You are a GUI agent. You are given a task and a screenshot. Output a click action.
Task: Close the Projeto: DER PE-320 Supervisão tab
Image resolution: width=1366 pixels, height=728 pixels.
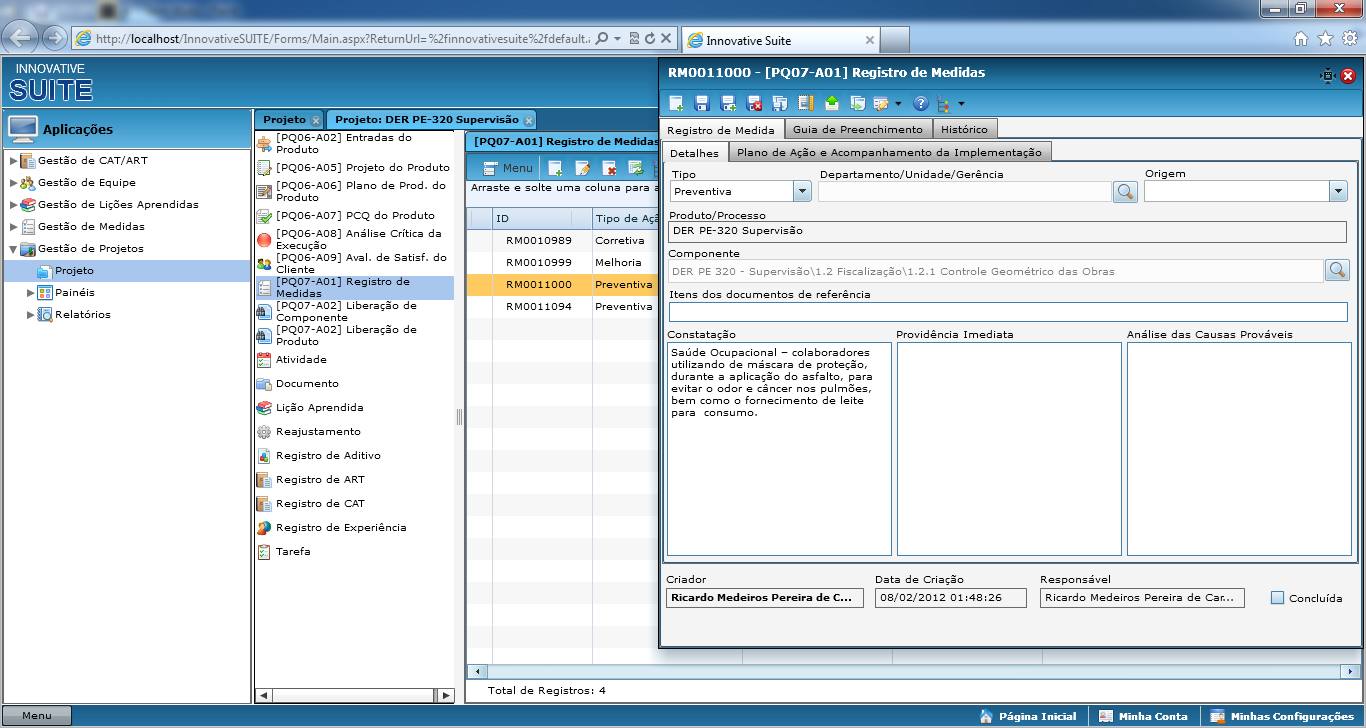coord(528,120)
